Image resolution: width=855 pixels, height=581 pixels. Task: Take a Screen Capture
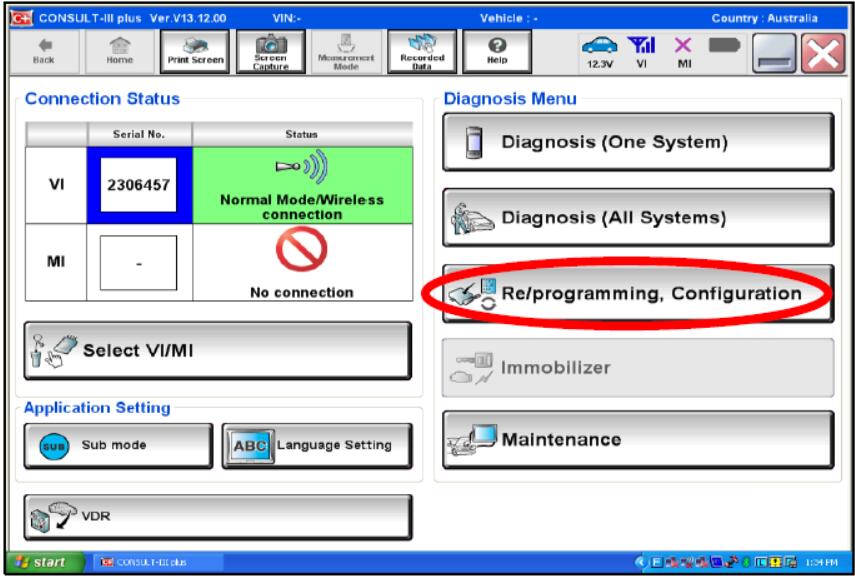click(270, 52)
